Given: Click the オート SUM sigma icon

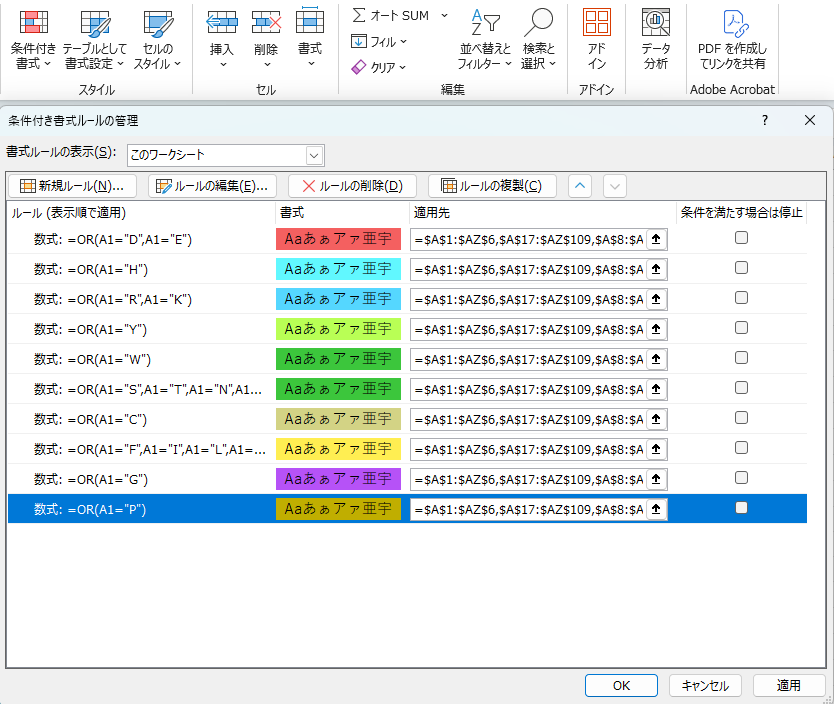Looking at the screenshot, I should click(x=359, y=15).
